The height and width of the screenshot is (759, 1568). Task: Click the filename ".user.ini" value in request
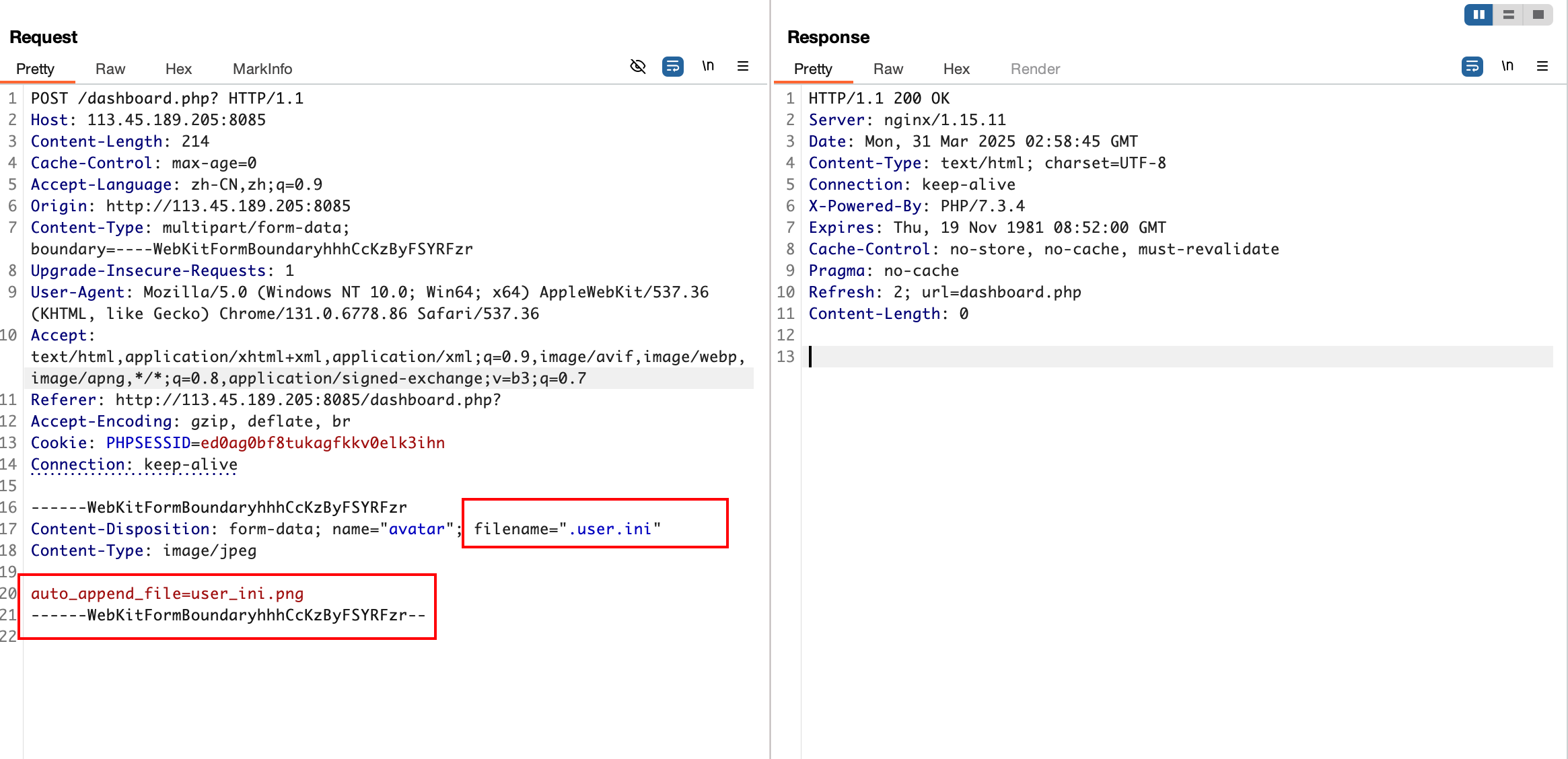pyautogui.click(x=610, y=529)
